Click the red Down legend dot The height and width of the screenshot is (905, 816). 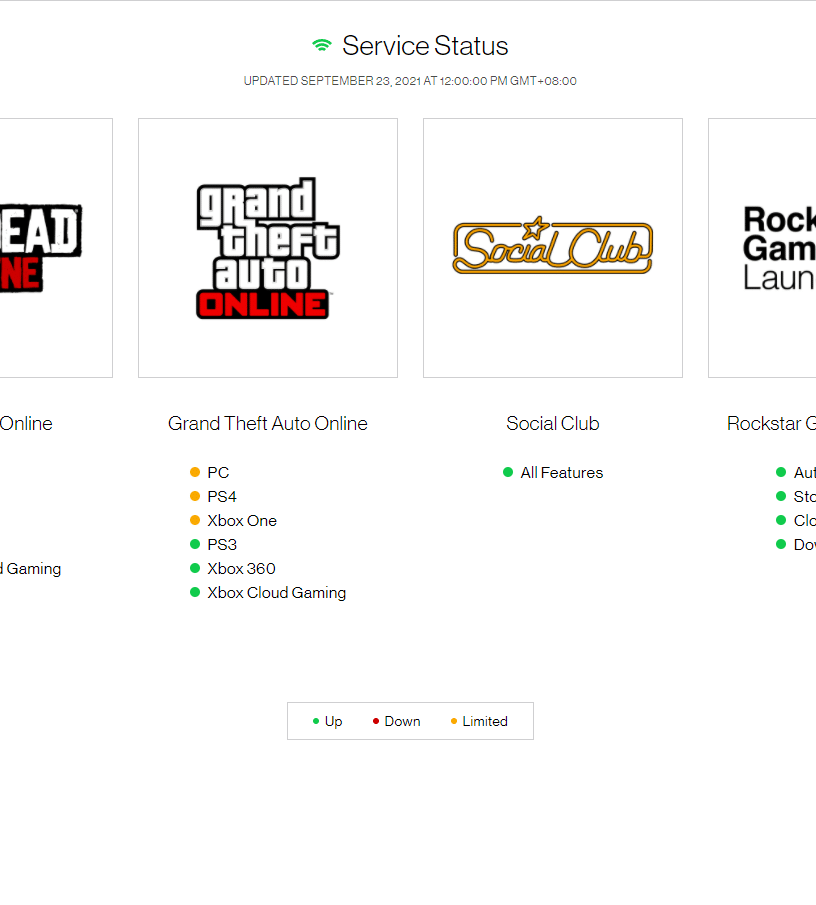pyautogui.click(x=376, y=721)
